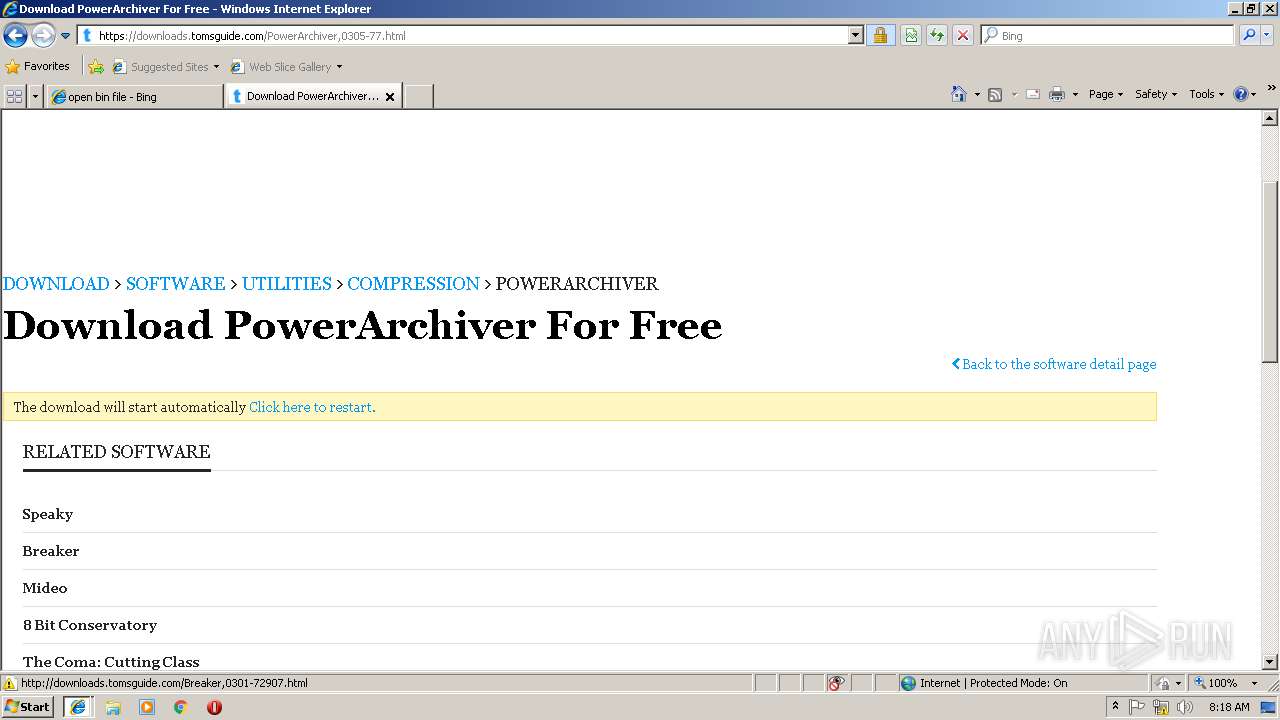Open the Page menu
Viewport: 1280px width, 720px height.
[1106, 94]
